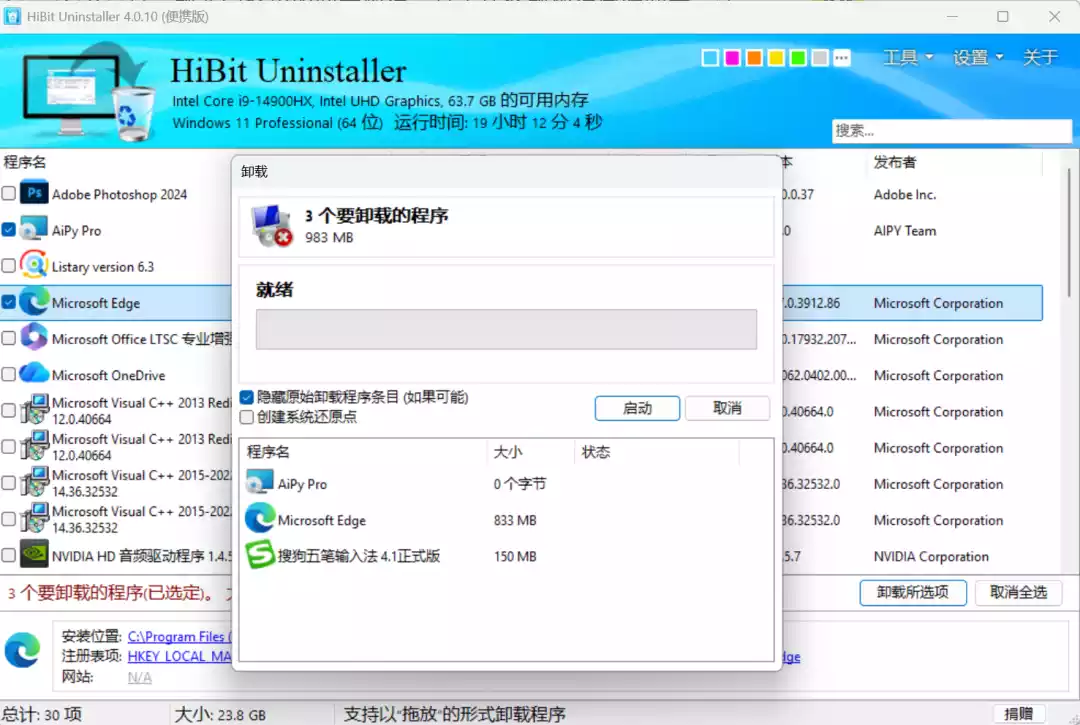This screenshot has height=725, width=1080.
Task: Click the large Edge icon in the details panel
Action: (x=23, y=649)
